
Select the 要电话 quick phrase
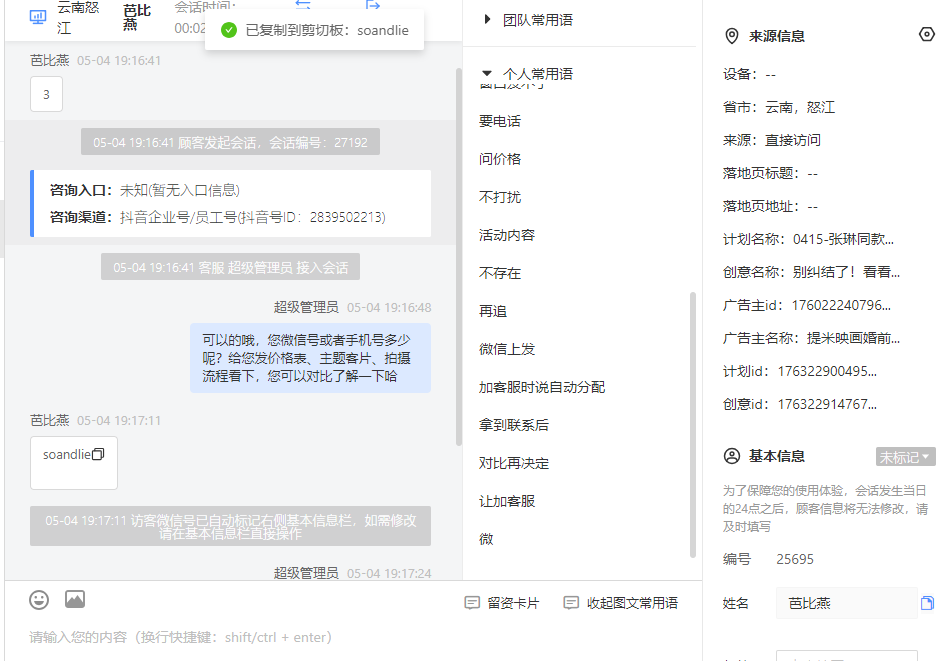pos(500,121)
